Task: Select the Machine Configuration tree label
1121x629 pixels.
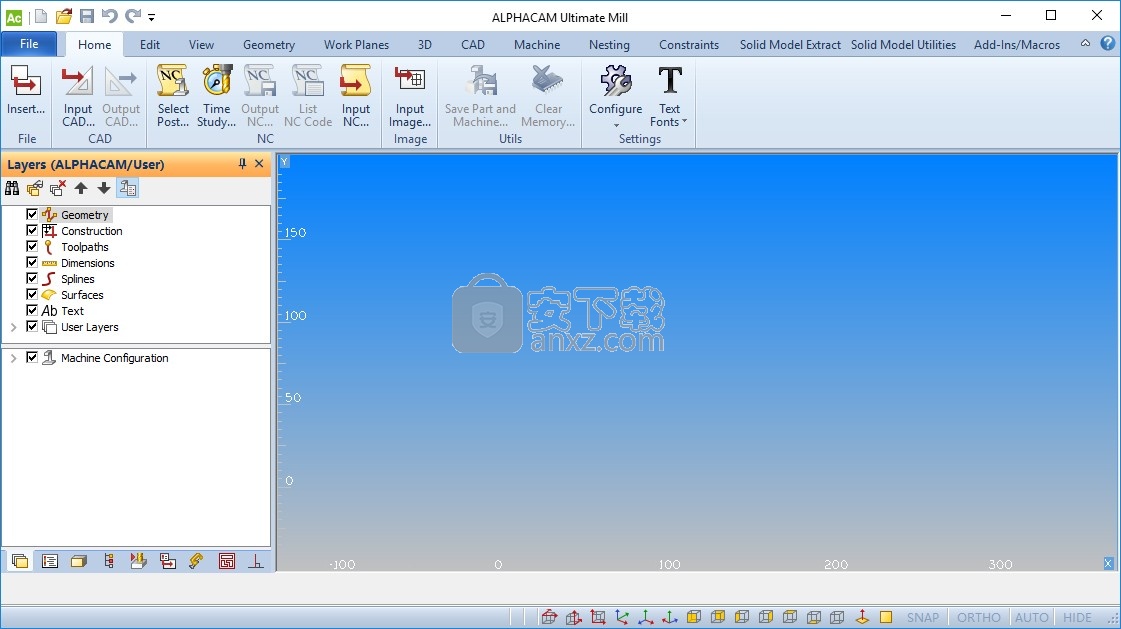Action: point(114,358)
